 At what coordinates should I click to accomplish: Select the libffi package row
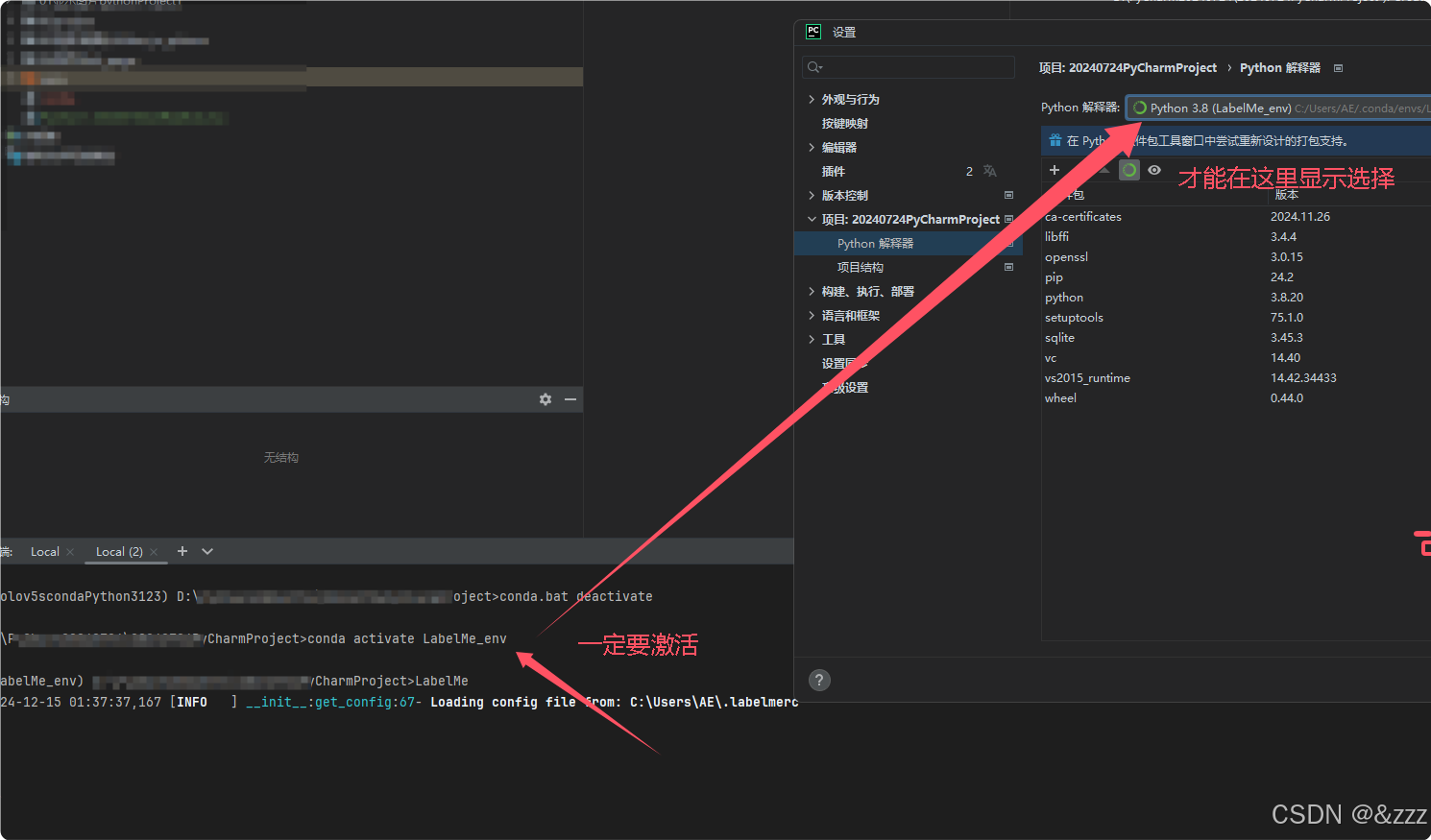(1236, 237)
